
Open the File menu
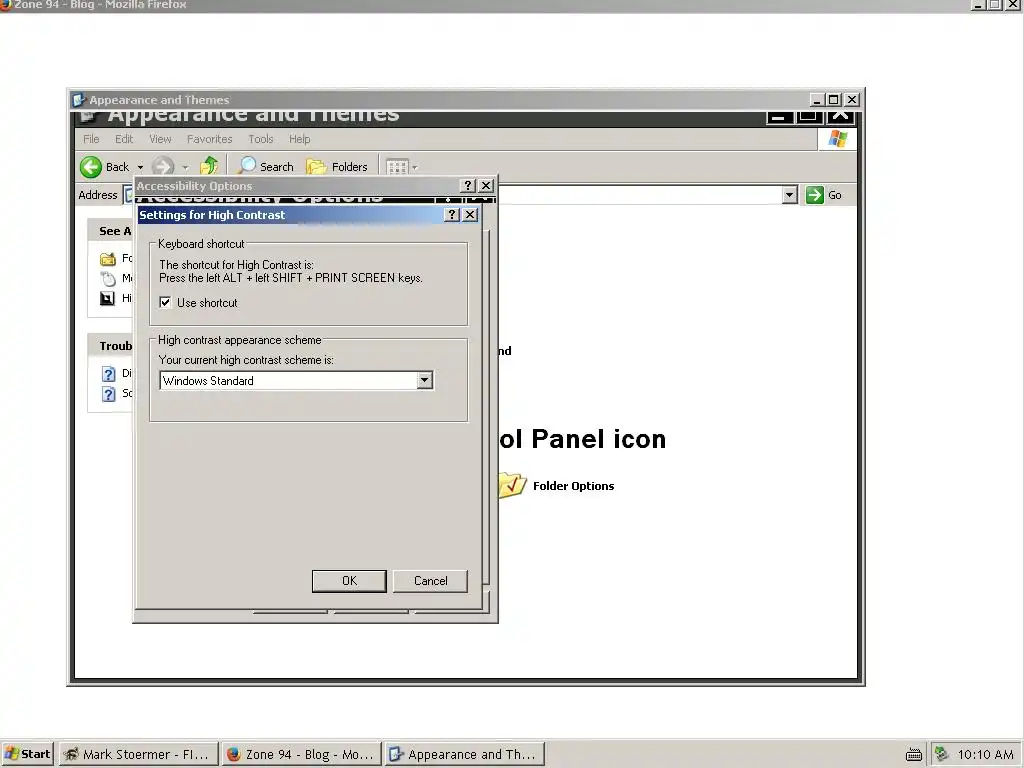(91, 139)
